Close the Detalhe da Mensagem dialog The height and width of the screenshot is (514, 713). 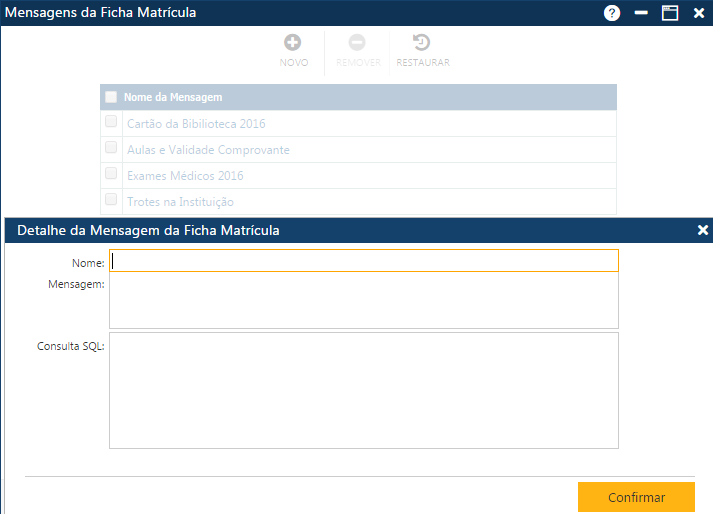point(703,230)
